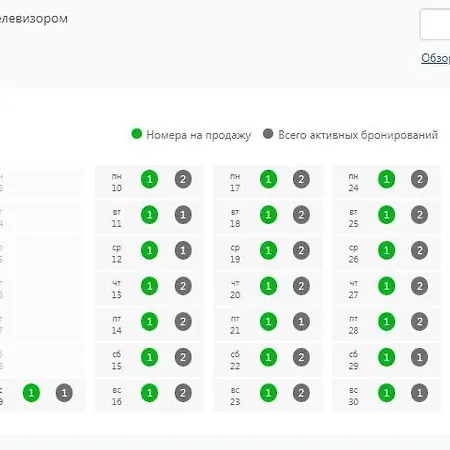Image resolution: width=450 pixels, height=450 pixels.
Task: Click green badge for Sunday 9 row
Action: [x=31, y=393]
